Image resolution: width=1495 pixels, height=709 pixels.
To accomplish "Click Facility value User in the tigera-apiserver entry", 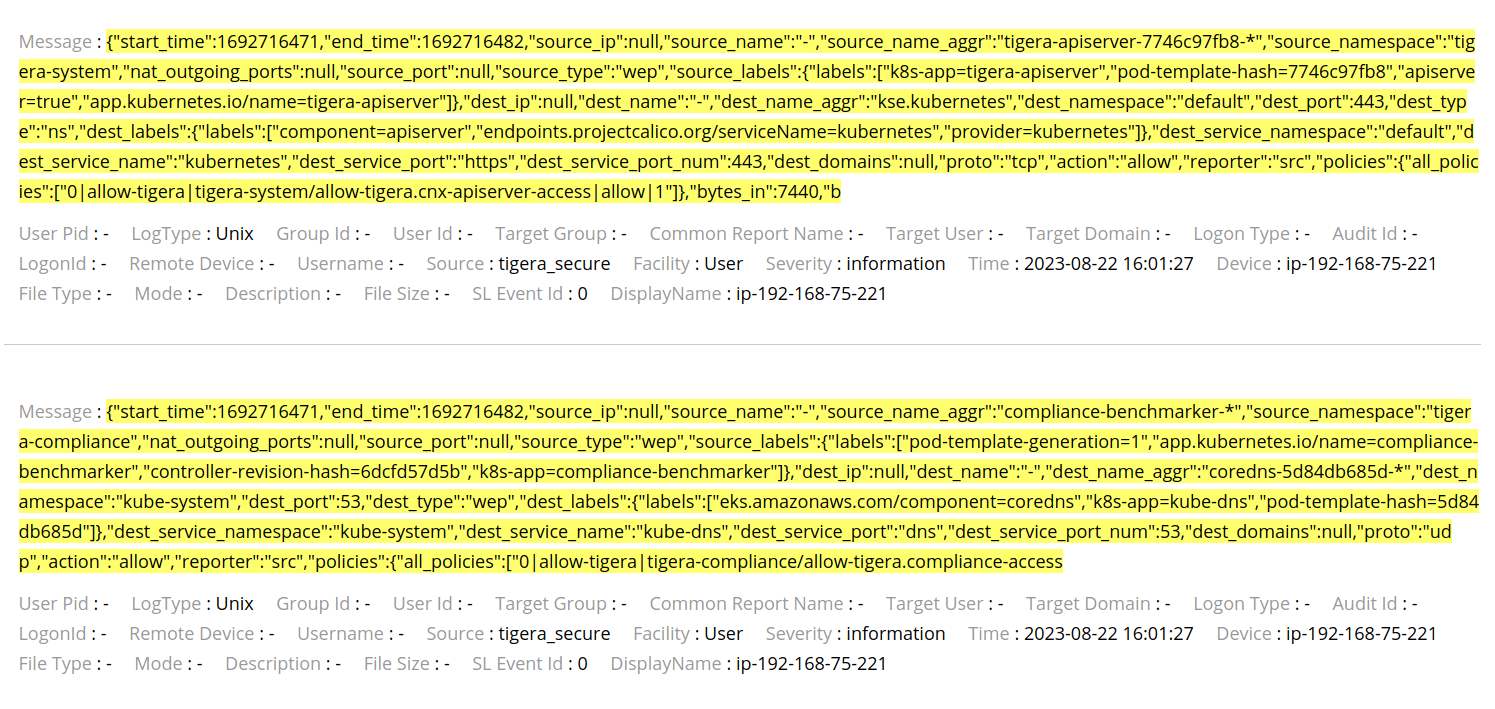I will point(724,264).
